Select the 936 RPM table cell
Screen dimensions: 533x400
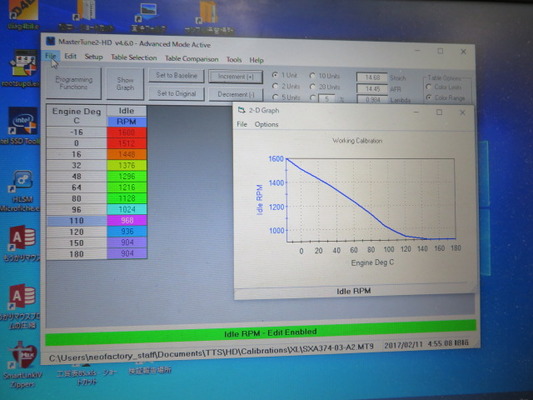pyautogui.click(x=126, y=232)
